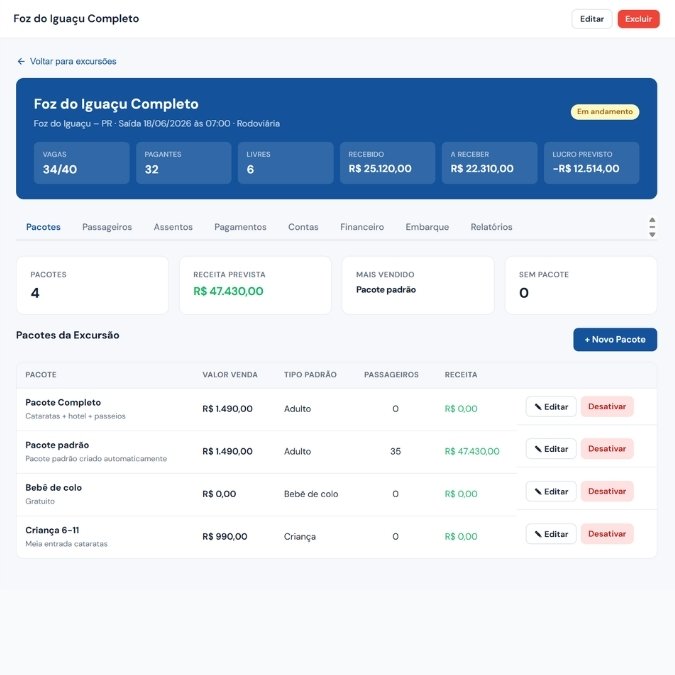This screenshot has width=675, height=675.
Task: Click the Bebê de colo name cell
Action: click(x=53, y=488)
